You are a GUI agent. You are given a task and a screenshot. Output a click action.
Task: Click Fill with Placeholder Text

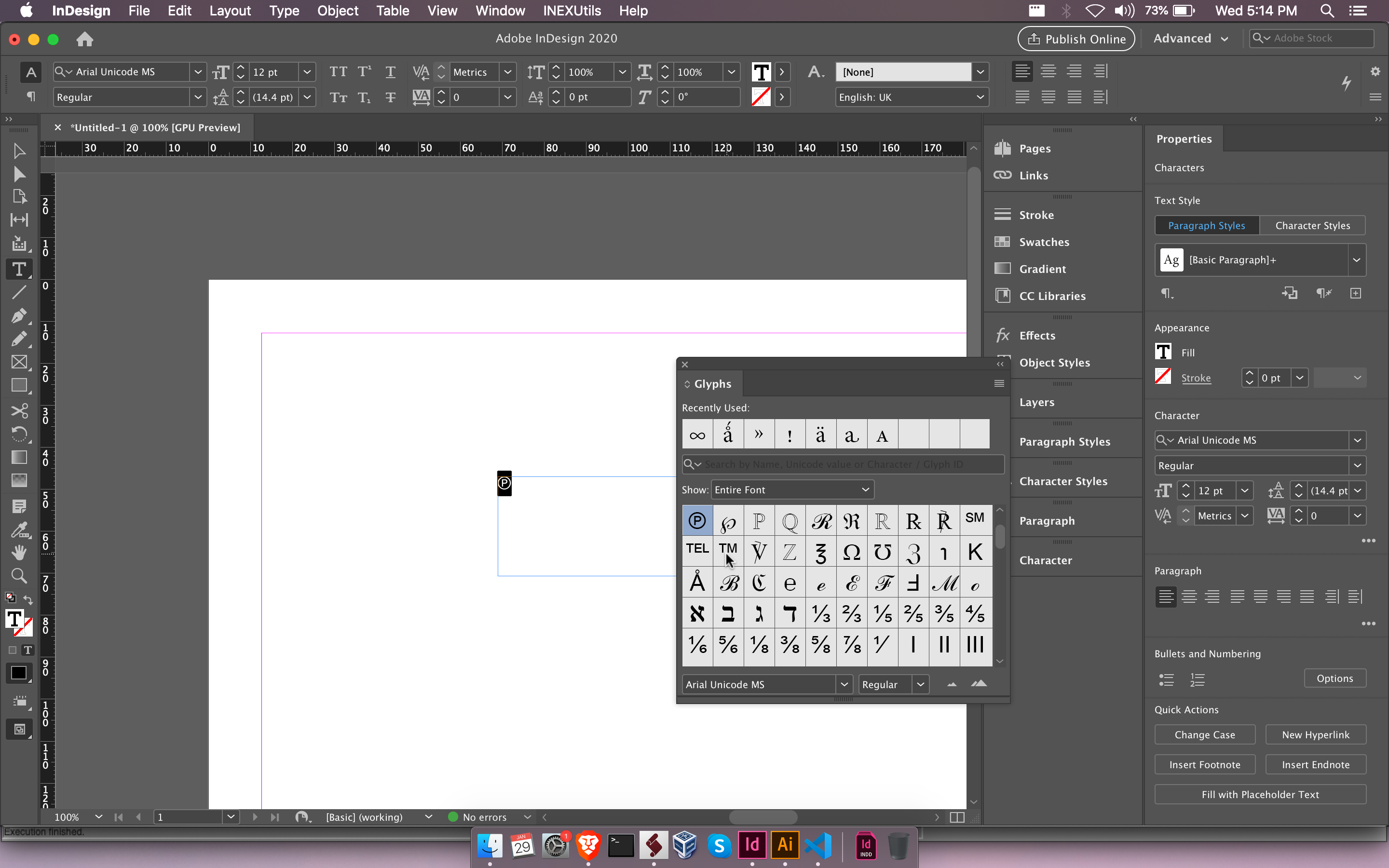(1260, 794)
